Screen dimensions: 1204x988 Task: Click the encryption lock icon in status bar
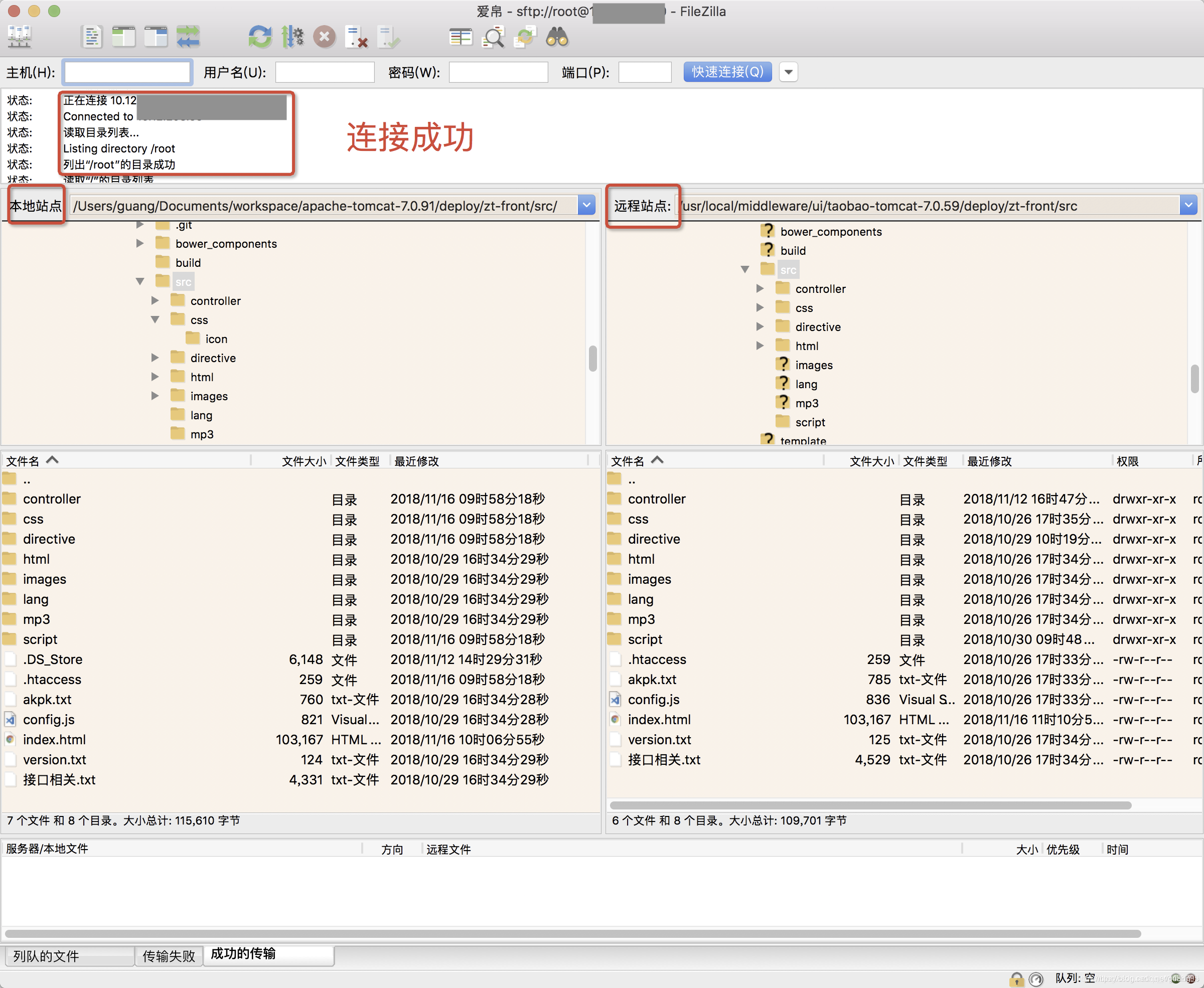[1016, 979]
